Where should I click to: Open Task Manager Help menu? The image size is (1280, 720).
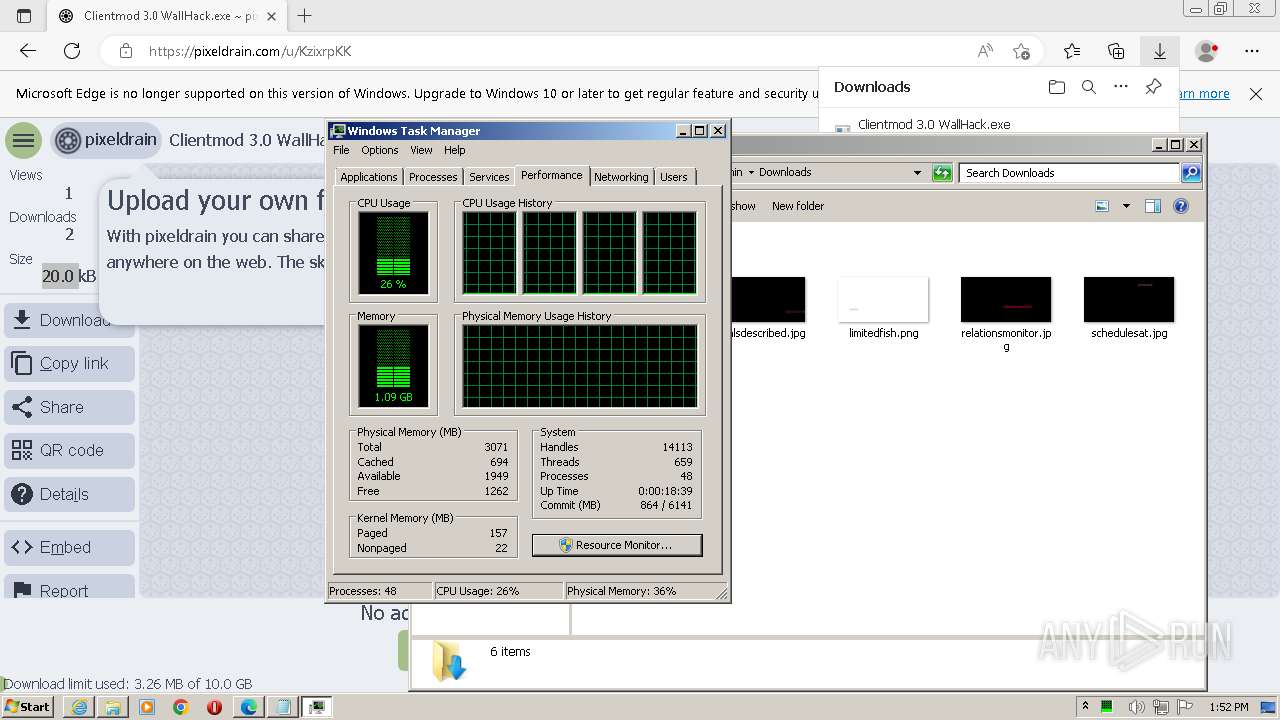pyautogui.click(x=455, y=150)
